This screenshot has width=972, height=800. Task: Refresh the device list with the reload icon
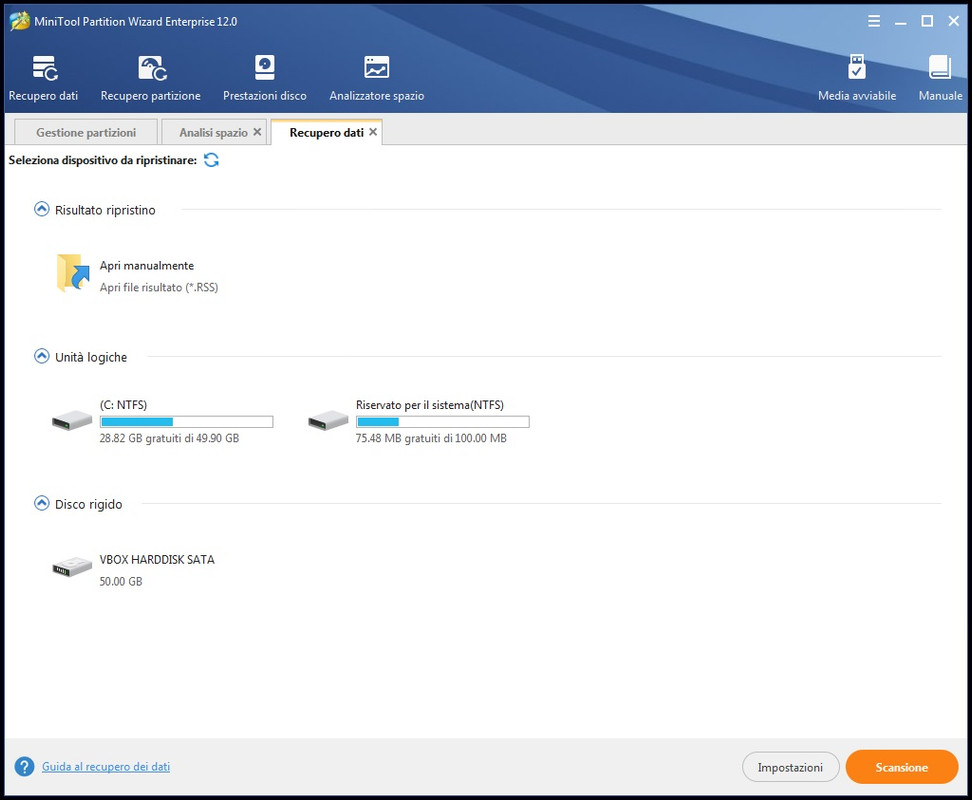(x=211, y=160)
